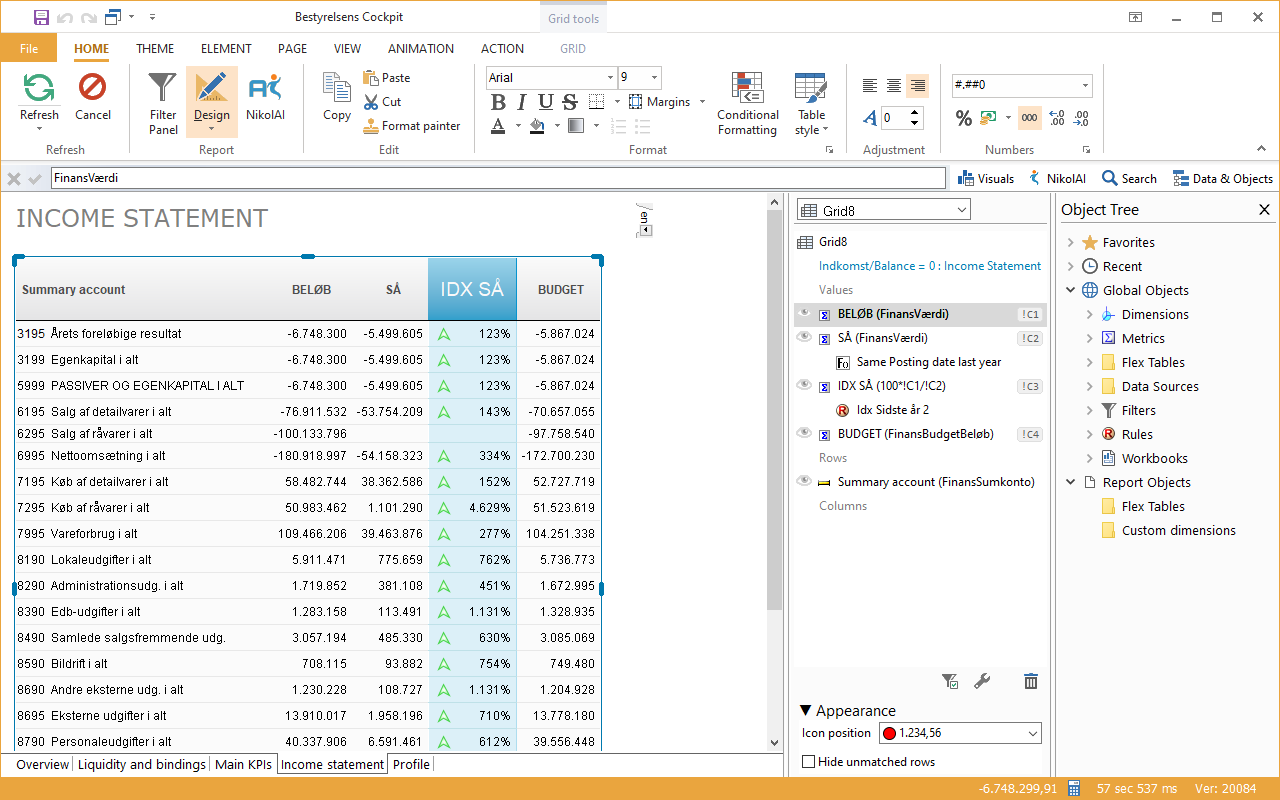Toggle visibility of IDX SÅ value
Screen dimensions: 1280x800
click(803, 385)
